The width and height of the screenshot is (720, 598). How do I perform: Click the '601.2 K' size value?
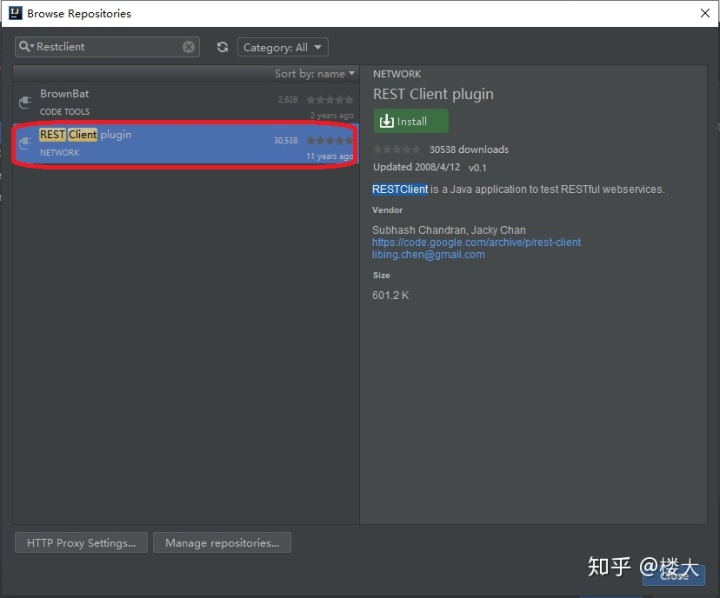click(x=390, y=295)
